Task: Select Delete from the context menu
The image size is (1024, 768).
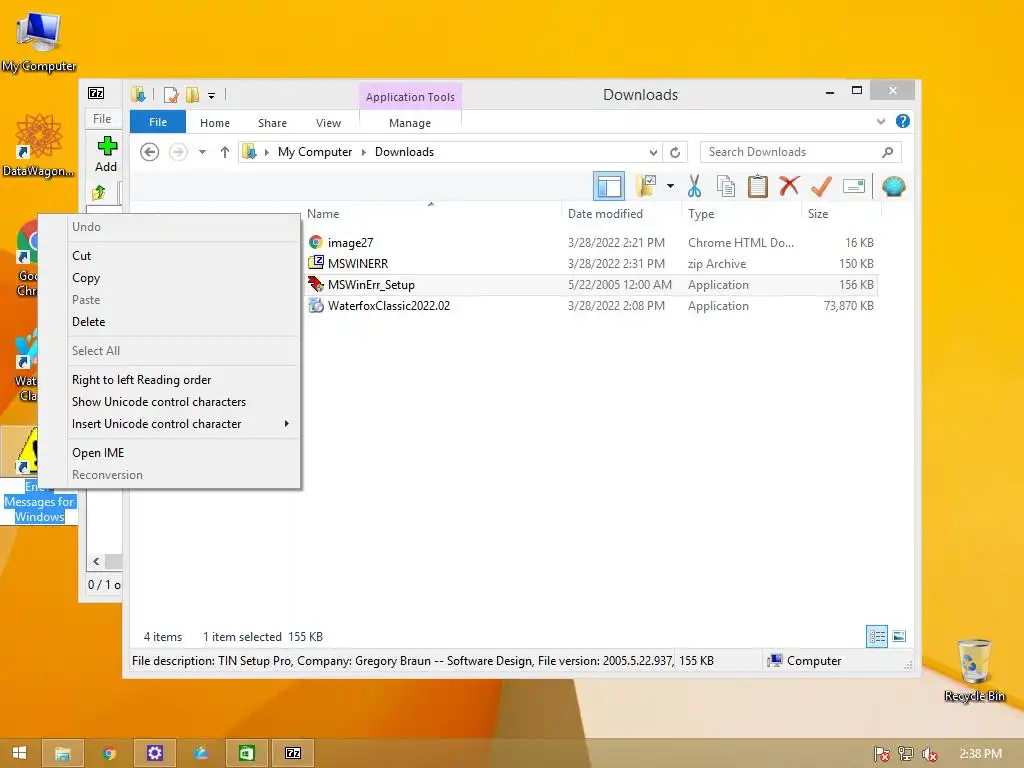Action: (183, 321)
